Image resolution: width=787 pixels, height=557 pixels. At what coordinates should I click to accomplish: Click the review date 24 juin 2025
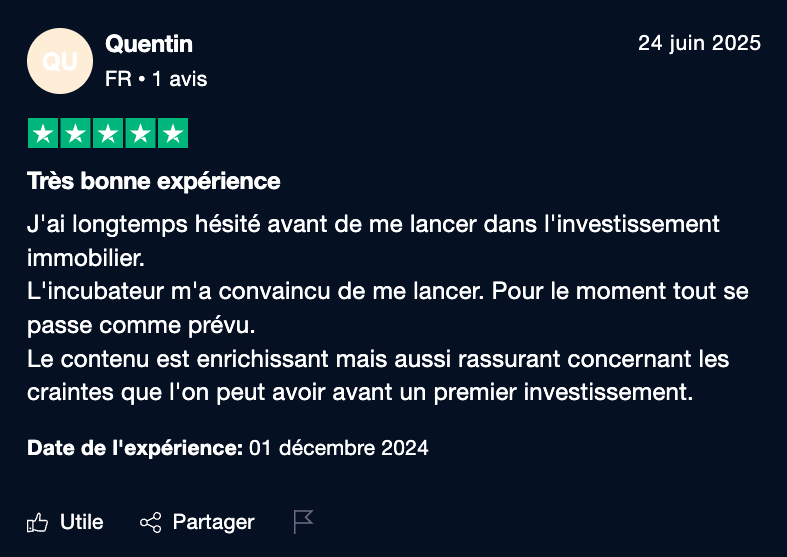point(700,43)
